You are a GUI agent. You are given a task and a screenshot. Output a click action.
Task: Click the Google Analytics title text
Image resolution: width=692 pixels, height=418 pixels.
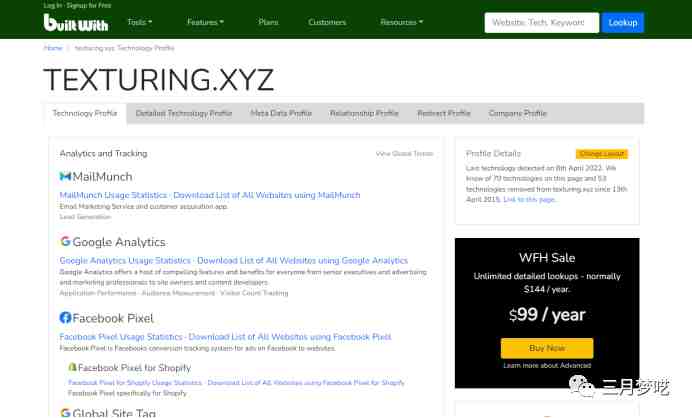[x=119, y=242]
